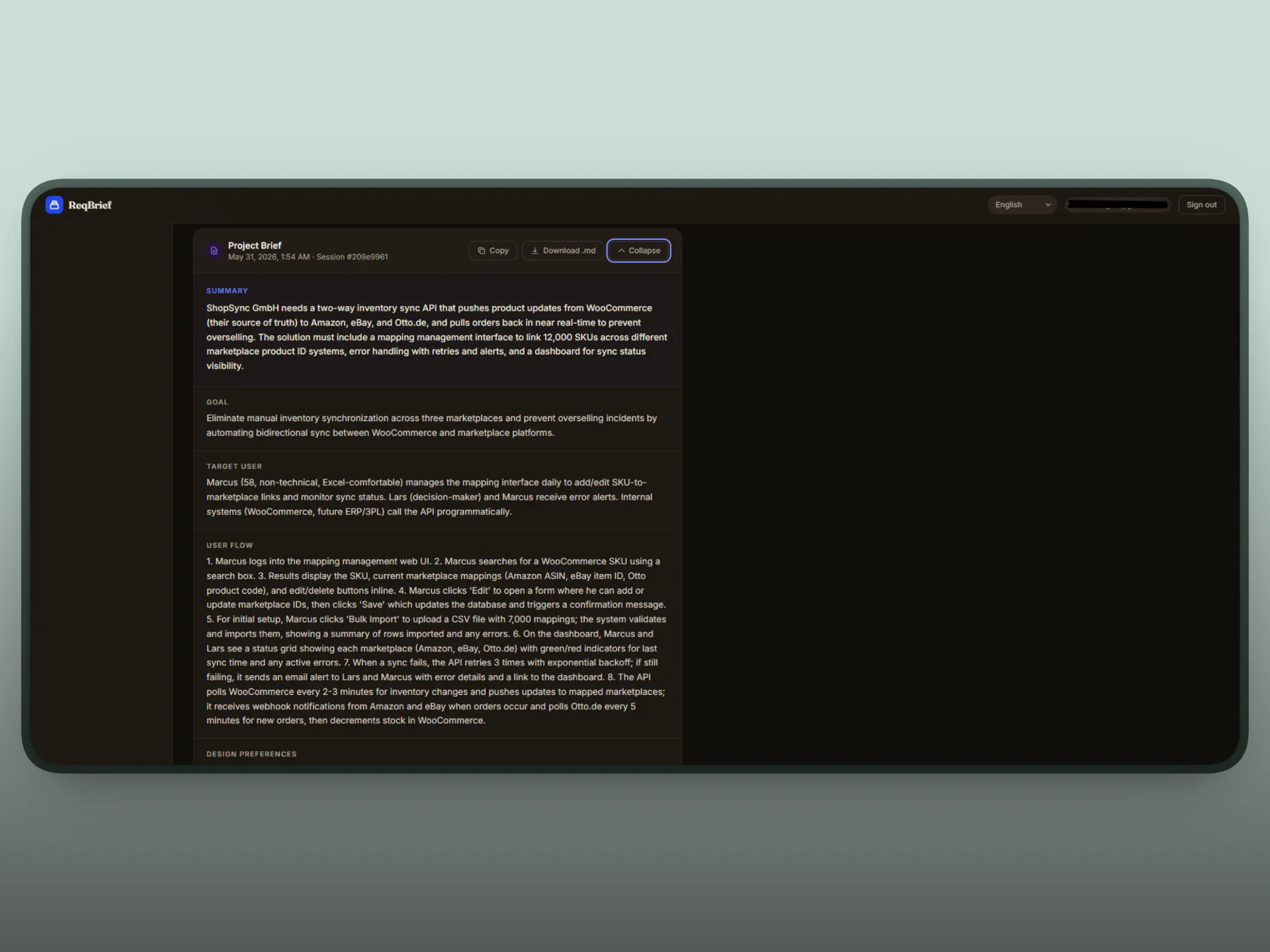Open the English language dropdown
1270x952 pixels.
tap(1022, 205)
